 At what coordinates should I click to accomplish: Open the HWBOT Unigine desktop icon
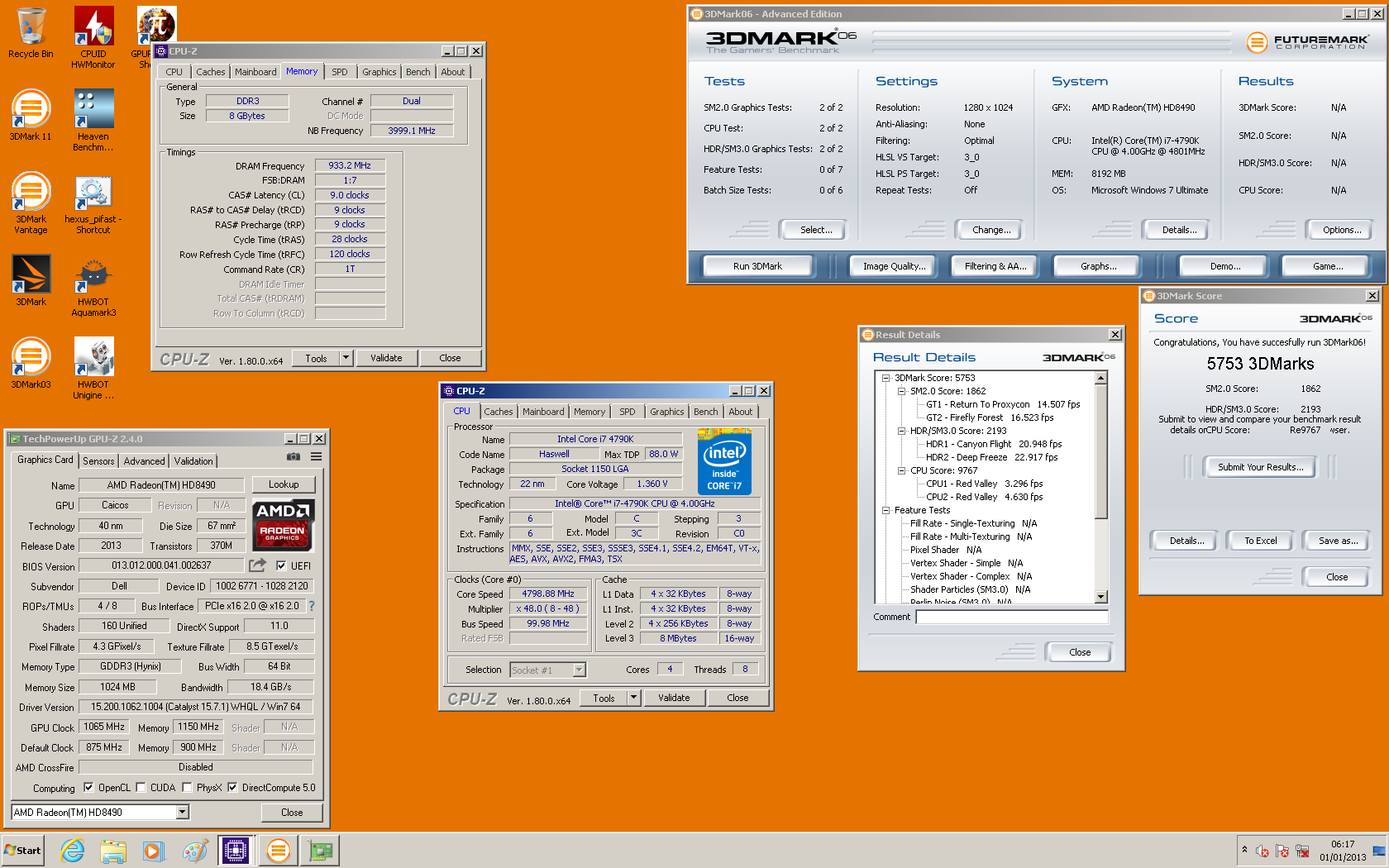pos(93,368)
